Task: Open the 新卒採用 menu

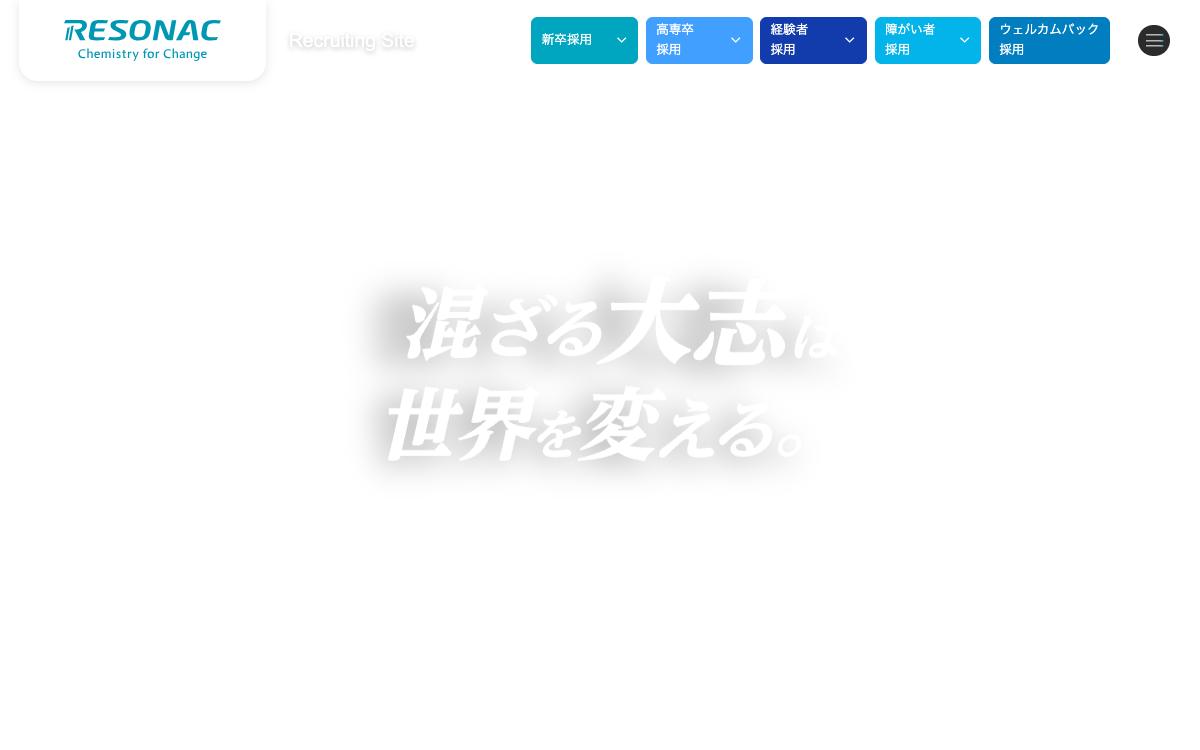Action: (x=584, y=40)
